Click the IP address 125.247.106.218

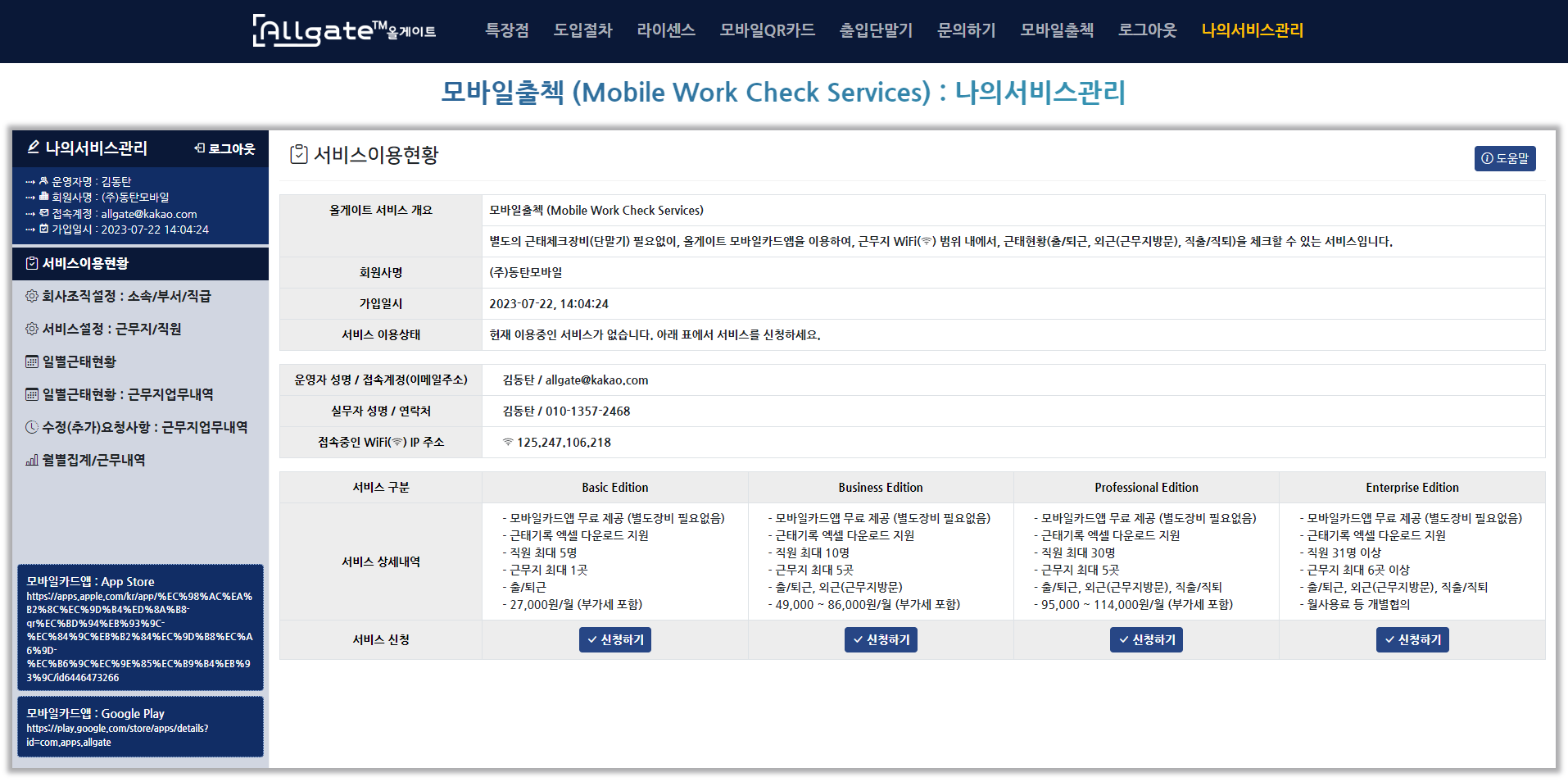564,443
